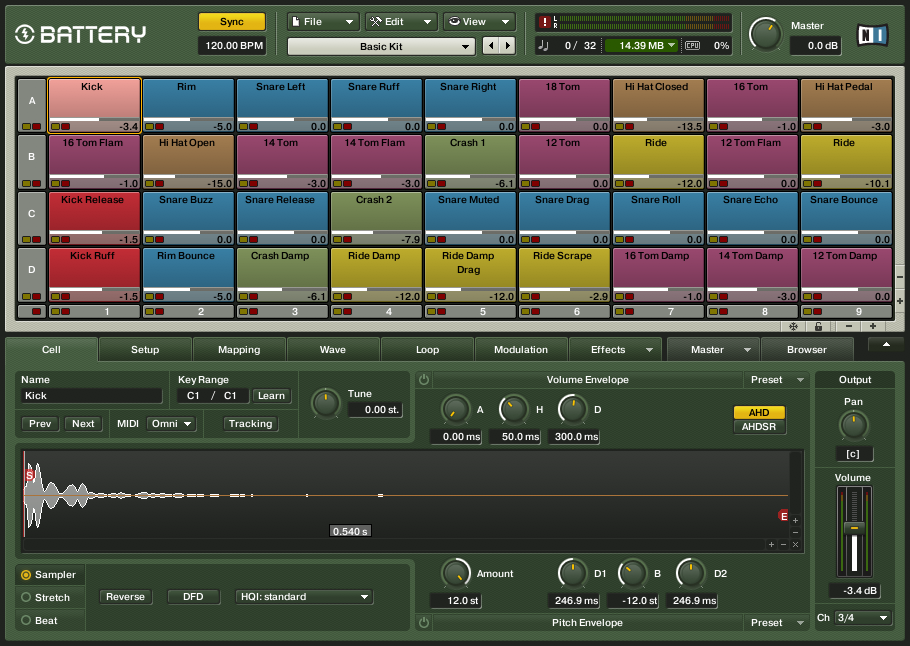Open the Basic Kit selector dropdown
910x646 pixels.
click(x=381, y=46)
